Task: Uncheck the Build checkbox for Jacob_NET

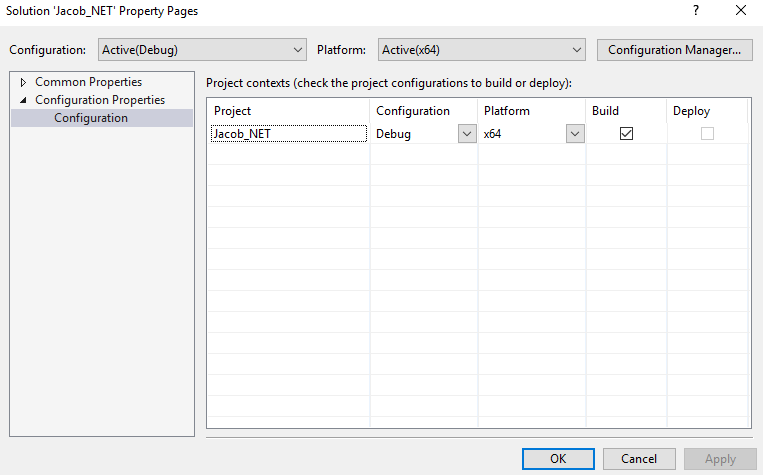Action: tap(627, 134)
